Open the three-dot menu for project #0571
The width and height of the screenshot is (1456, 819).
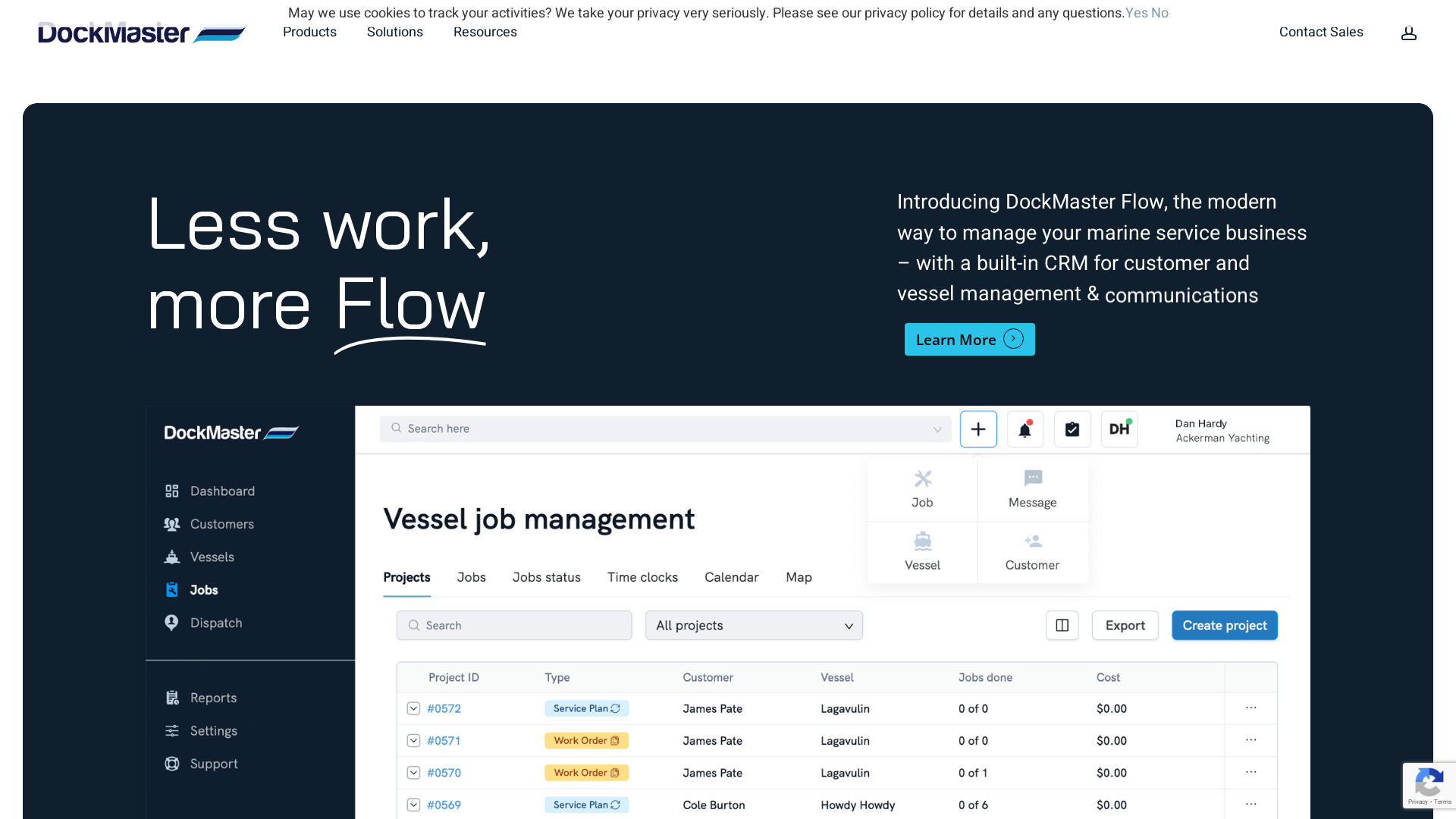(1251, 740)
